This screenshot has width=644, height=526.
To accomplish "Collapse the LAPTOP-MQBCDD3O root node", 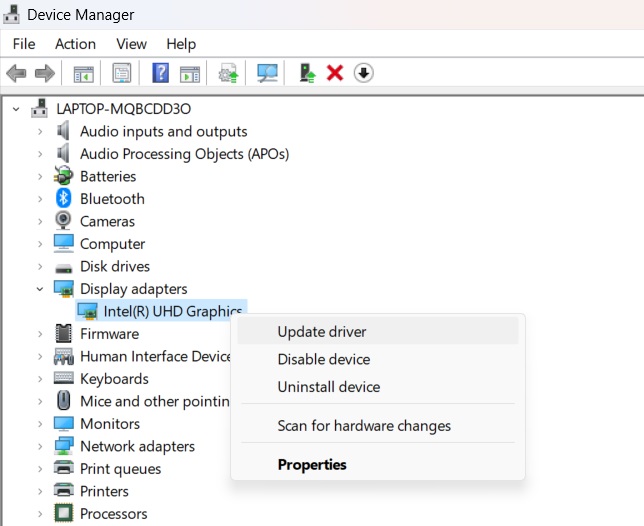I will [x=16, y=109].
